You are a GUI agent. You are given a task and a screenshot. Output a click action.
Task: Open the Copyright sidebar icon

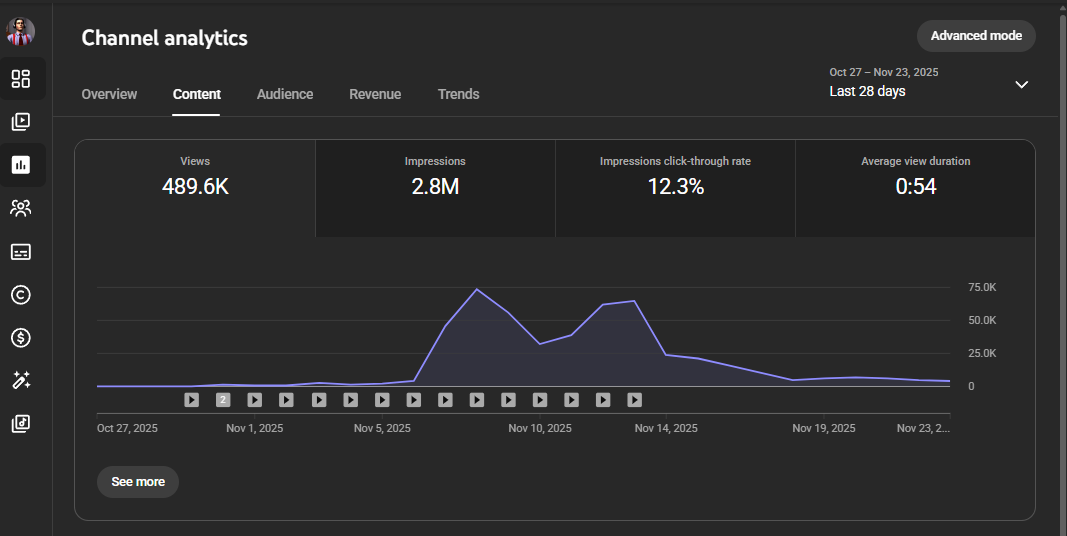[x=21, y=295]
